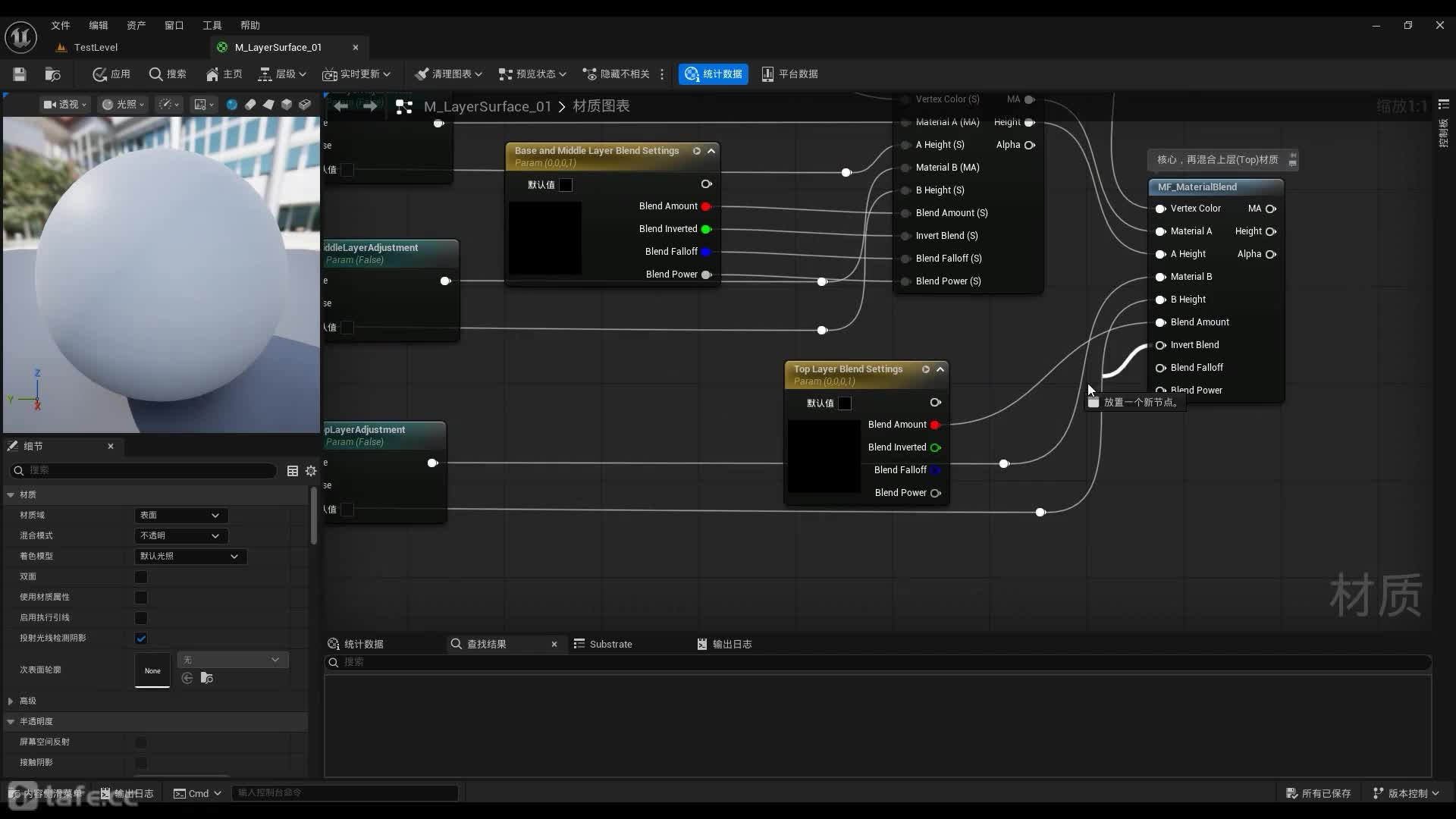This screenshot has width=1456, height=819.
Task: Click the Hide Unrelated button
Action: click(617, 74)
